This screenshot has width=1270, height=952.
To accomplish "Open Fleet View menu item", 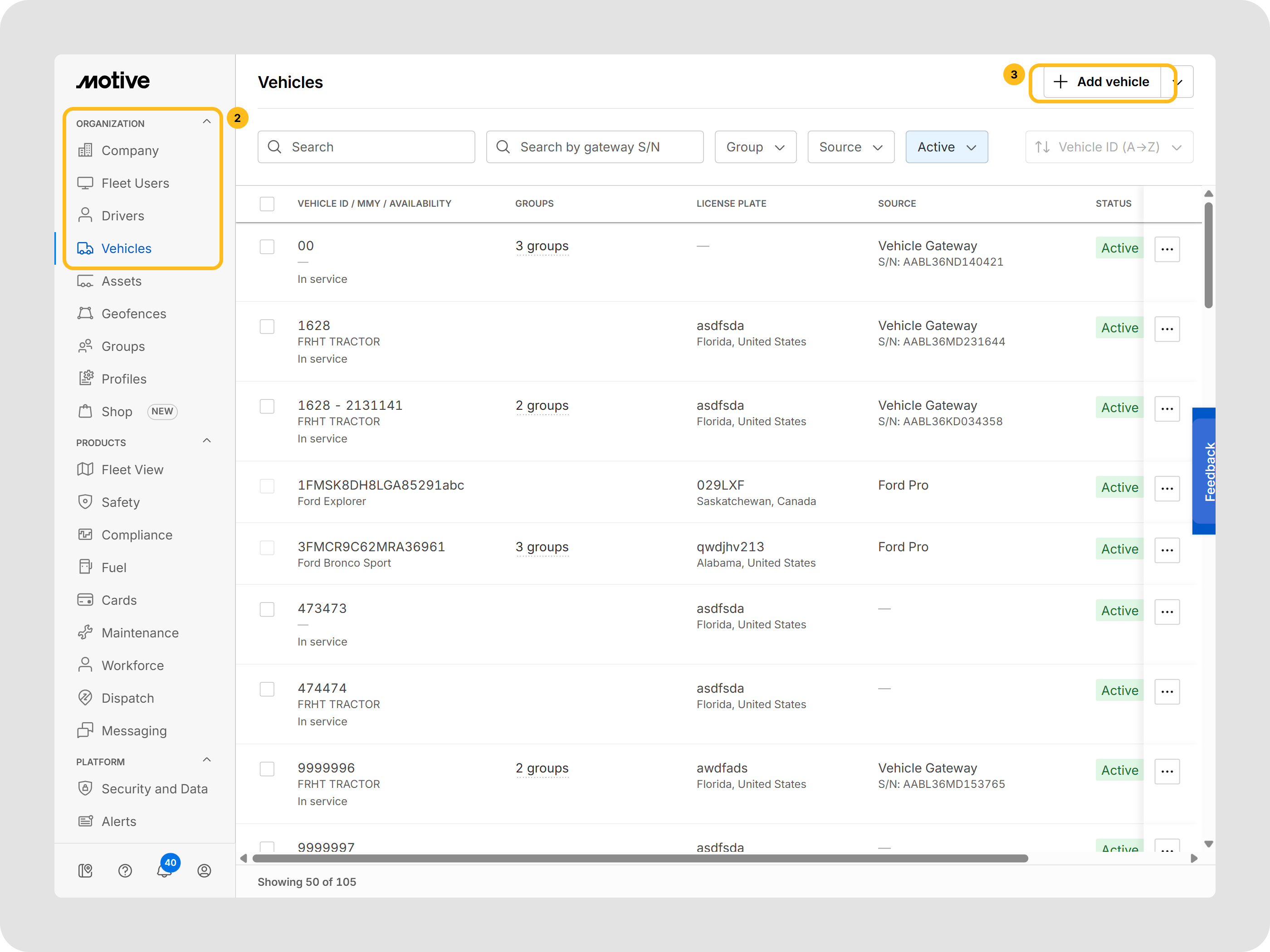I will click(x=132, y=469).
